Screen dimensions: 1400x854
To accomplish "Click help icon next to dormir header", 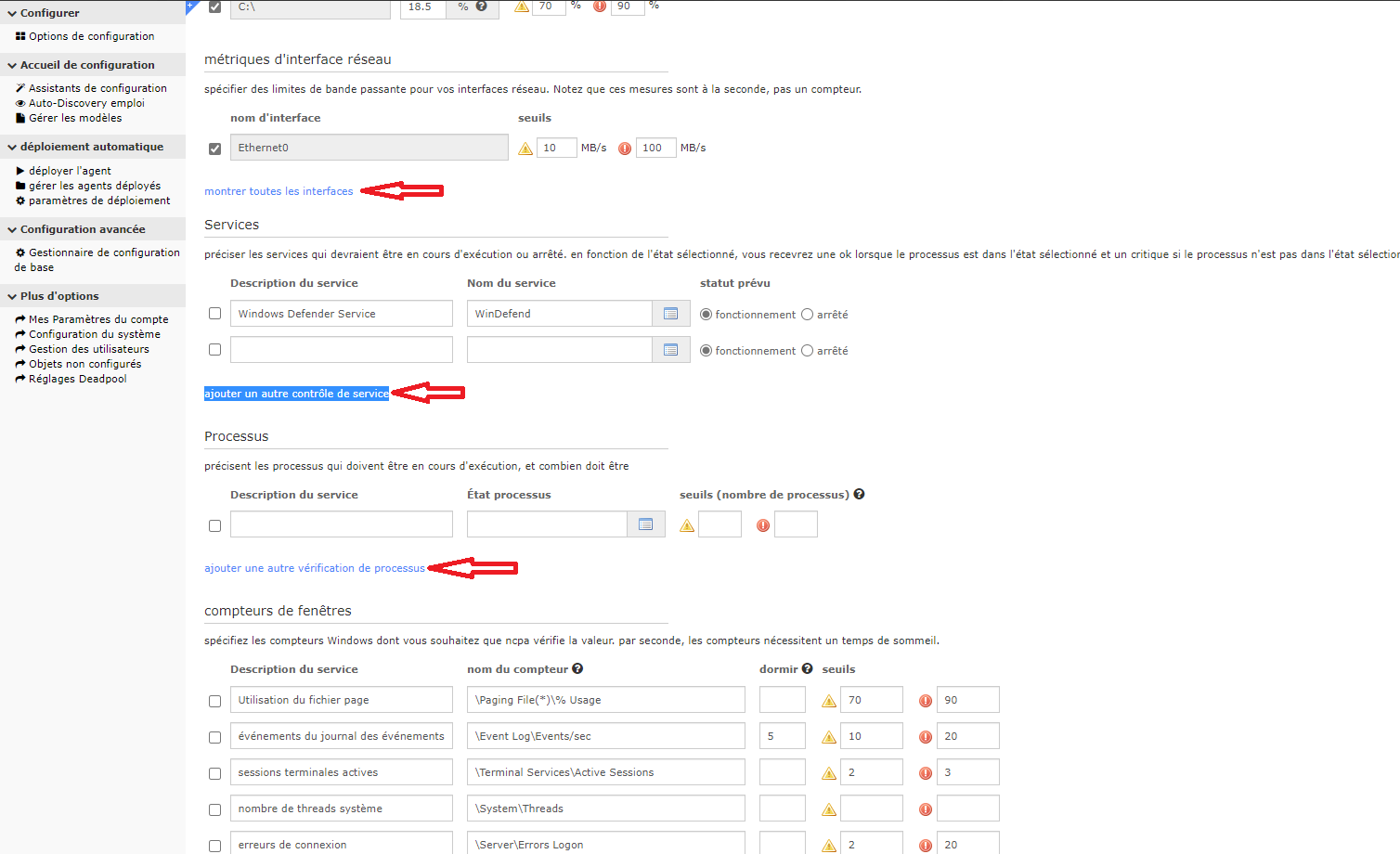I will coord(807,668).
